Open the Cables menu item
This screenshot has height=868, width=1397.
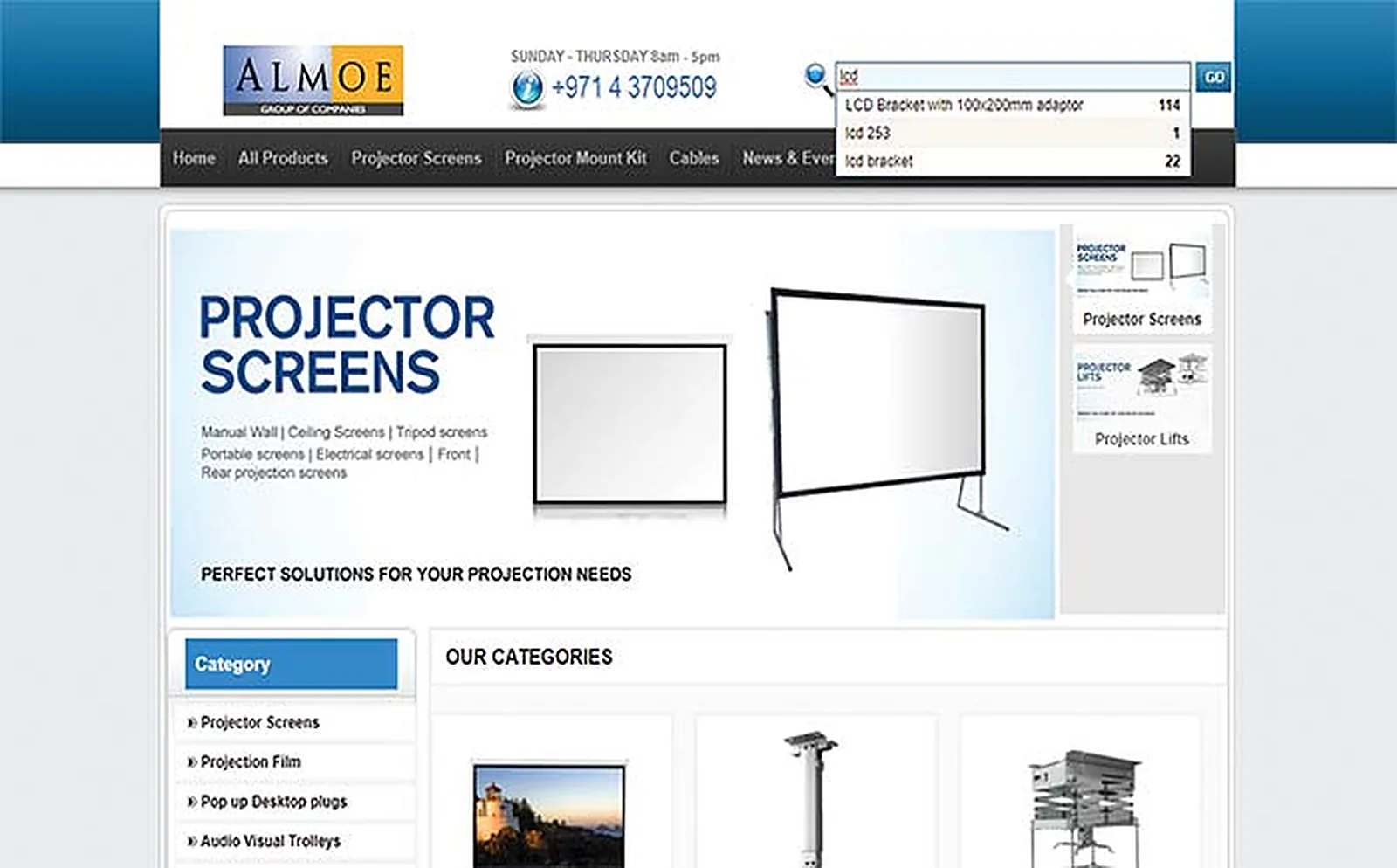click(694, 158)
